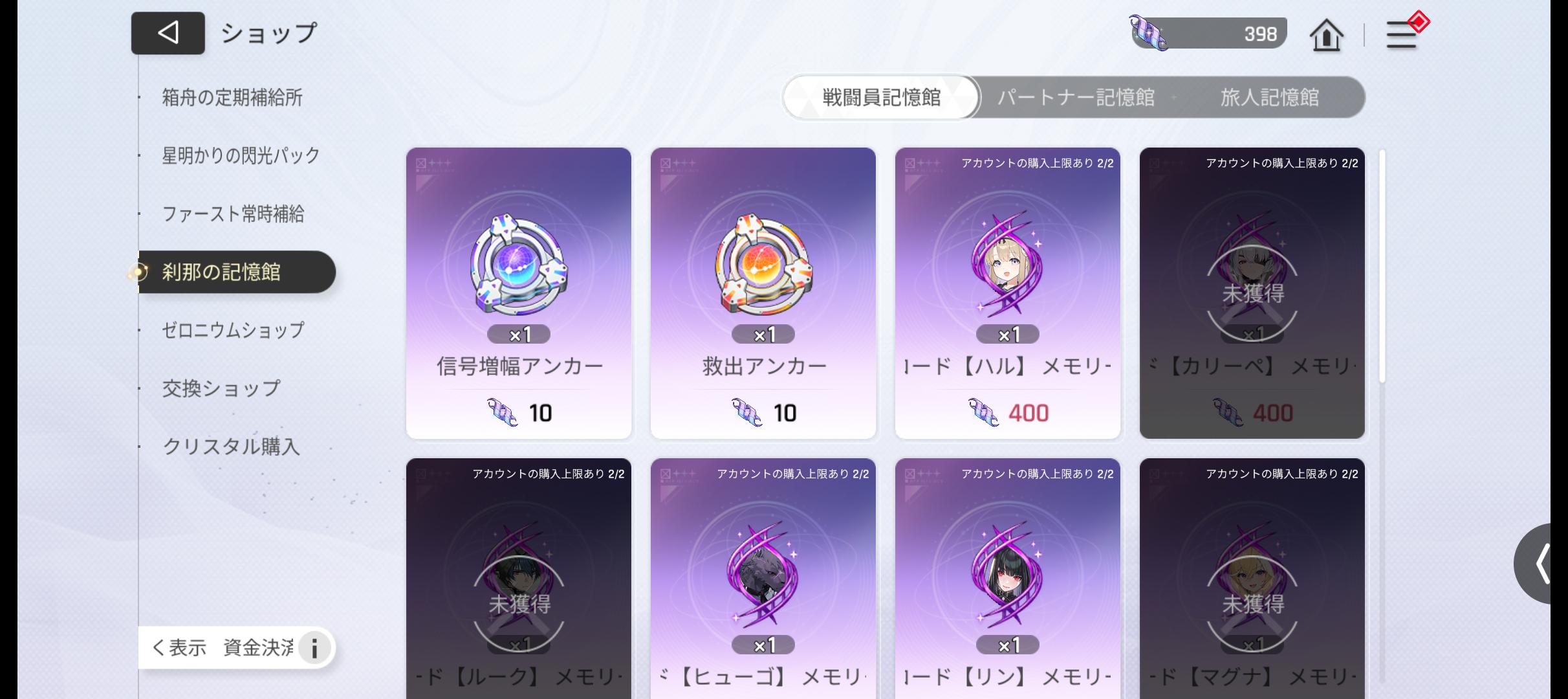Image resolution: width=1568 pixels, height=699 pixels.
Task: Open the info icon next to 資金決済
Action: pos(314,648)
